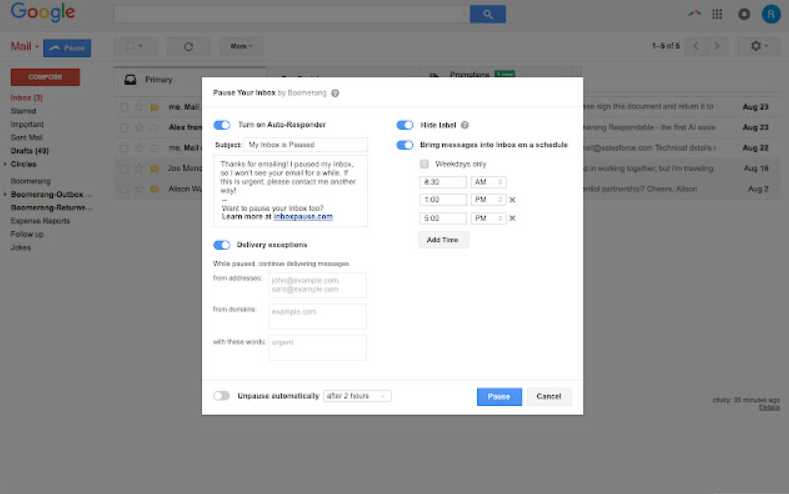Open the PM dropdown for the 5:00 time
This screenshot has height=494, width=789.
tap(488, 218)
